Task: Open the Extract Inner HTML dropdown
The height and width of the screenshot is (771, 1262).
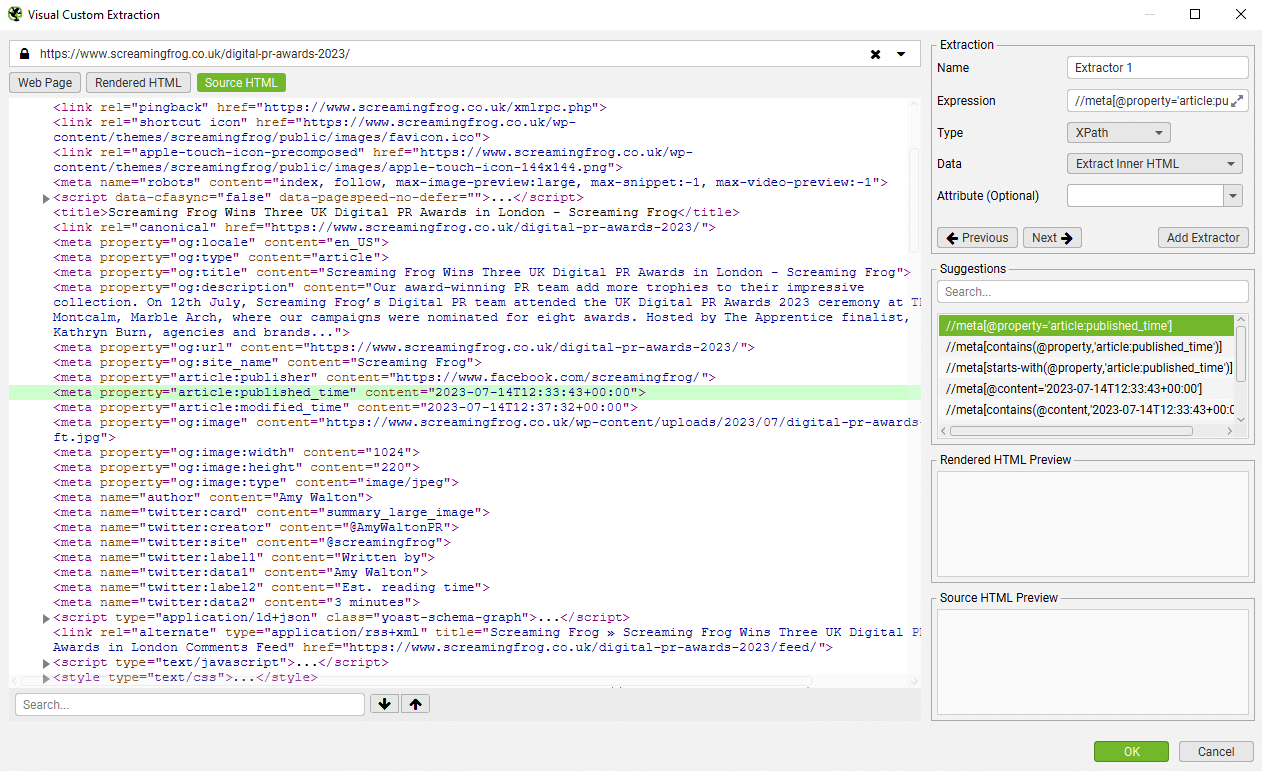Action: tap(1154, 164)
